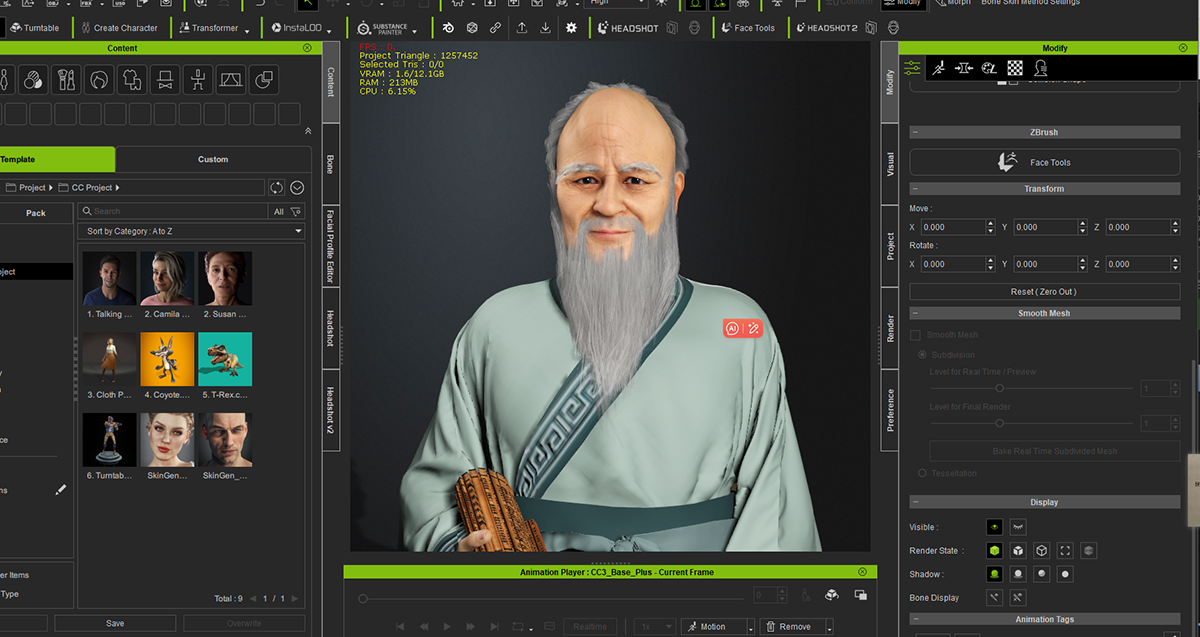Click the chain link icon in toolbar
The width and height of the screenshot is (1200, 637).
pyautogui.click(x=495, y=28)
